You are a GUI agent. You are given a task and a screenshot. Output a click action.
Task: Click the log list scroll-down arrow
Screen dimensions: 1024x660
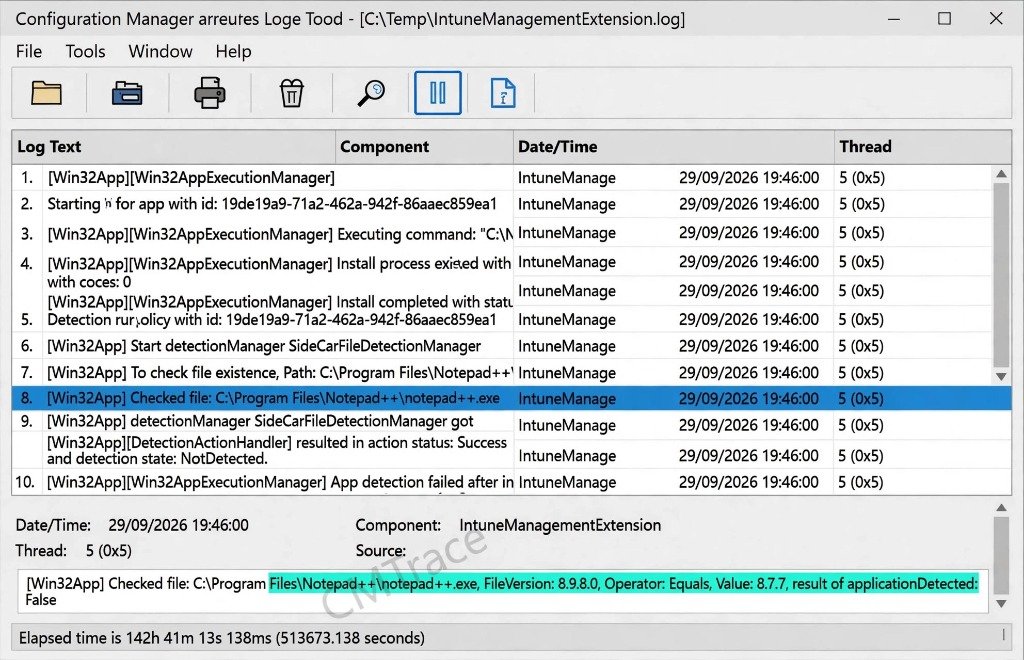coord(1001,377)
